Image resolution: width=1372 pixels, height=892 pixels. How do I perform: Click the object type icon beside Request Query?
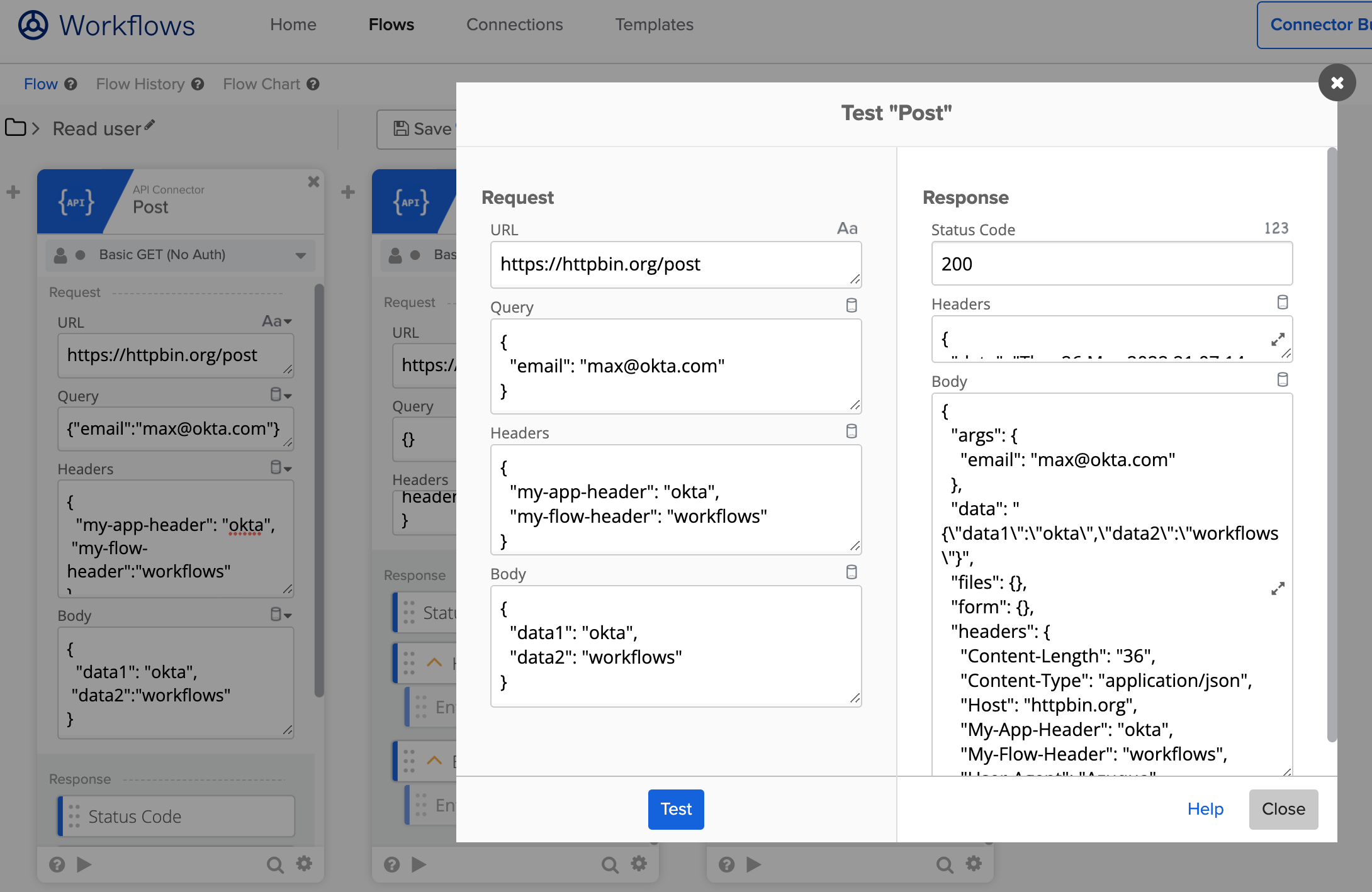[852, 306]
